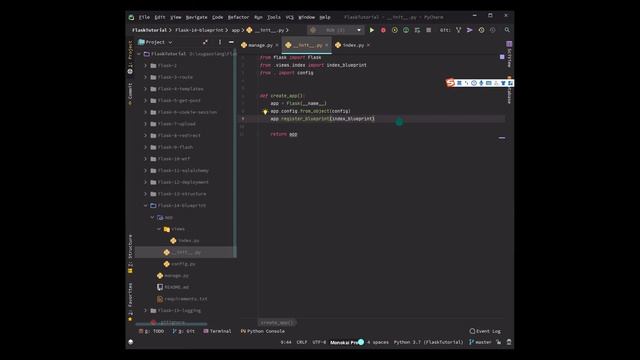Open the Git tool window at bottom
The width and height of the screenshot is (640, 360).
click(184, 331)
